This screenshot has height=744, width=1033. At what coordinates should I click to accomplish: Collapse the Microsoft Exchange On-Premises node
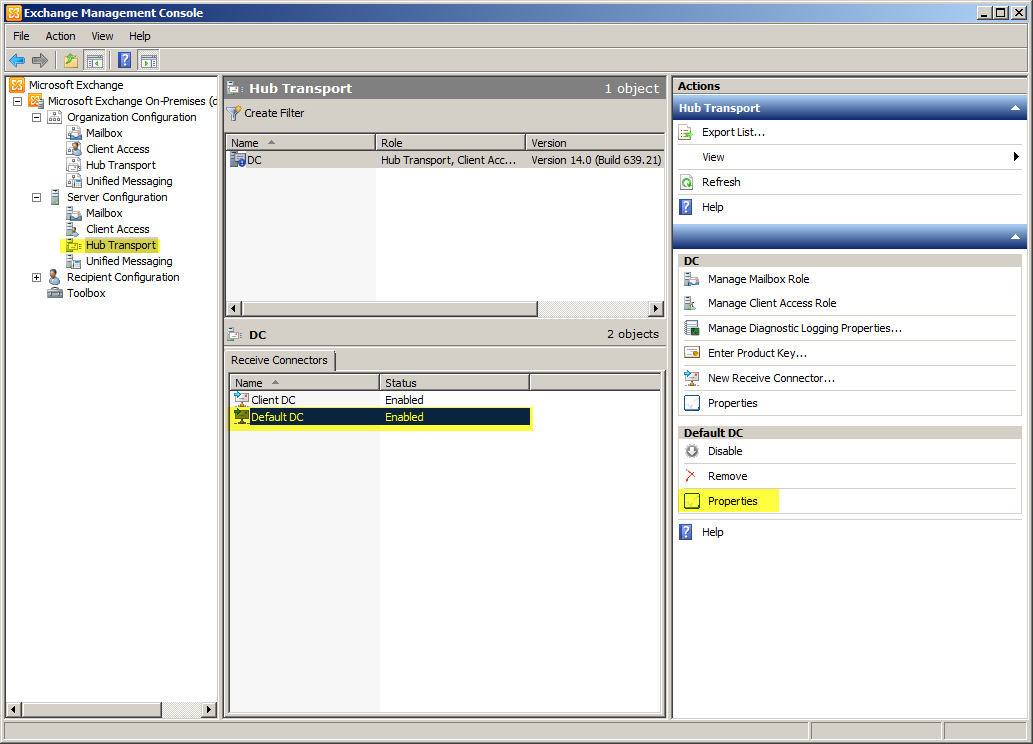point(18,101)
